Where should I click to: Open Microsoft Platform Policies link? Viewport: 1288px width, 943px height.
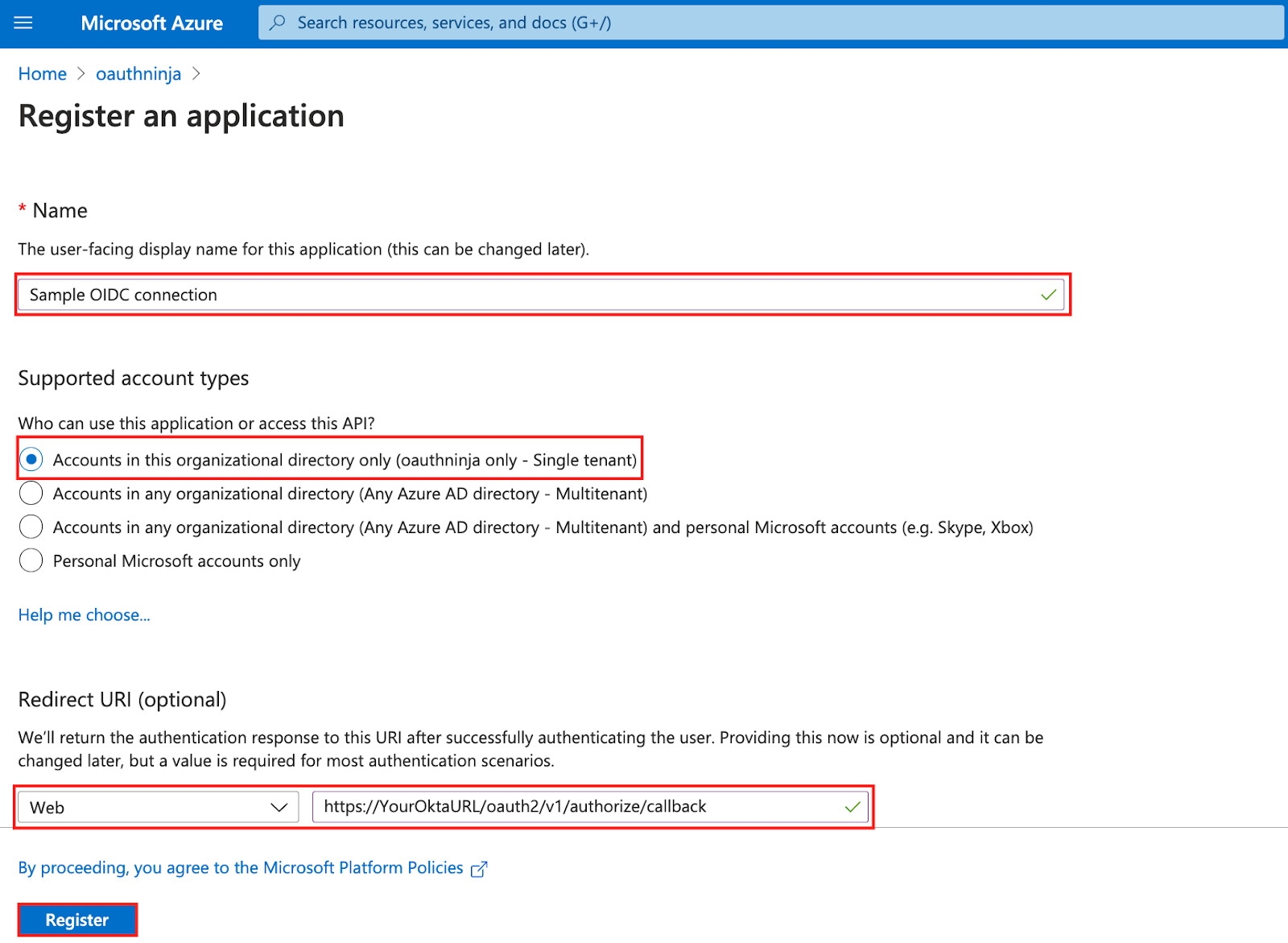point(241,868)
